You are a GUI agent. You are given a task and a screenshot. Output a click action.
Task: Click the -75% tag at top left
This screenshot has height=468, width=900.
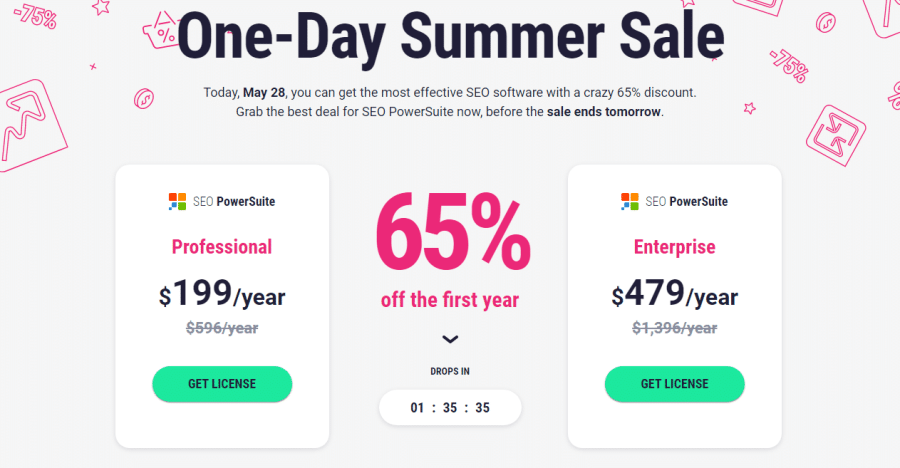tap(36, 16)
